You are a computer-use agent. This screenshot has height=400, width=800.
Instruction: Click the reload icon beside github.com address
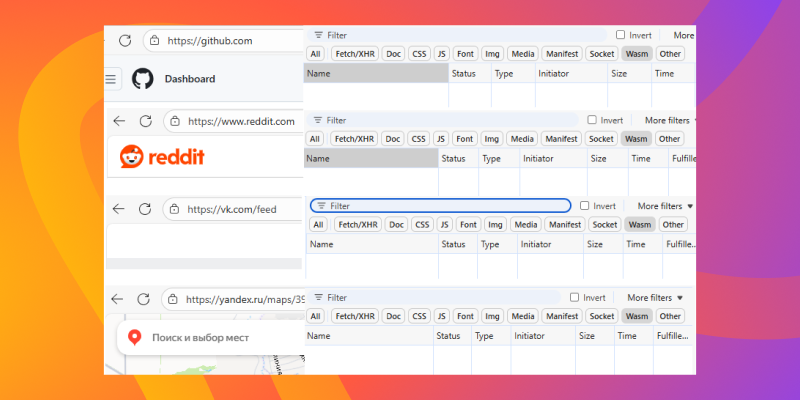coord(125,41)
